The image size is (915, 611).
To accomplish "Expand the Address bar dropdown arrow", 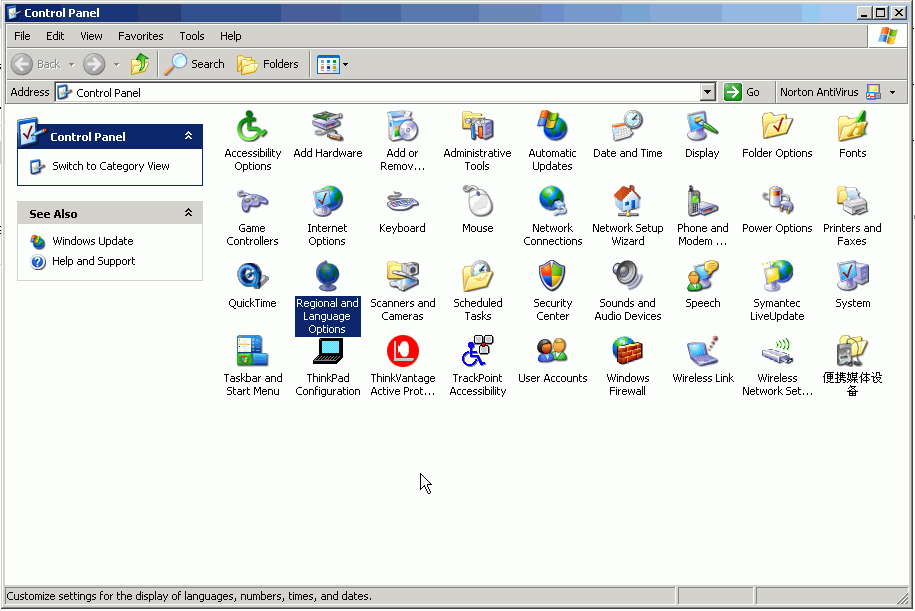I will pos(708,92).
